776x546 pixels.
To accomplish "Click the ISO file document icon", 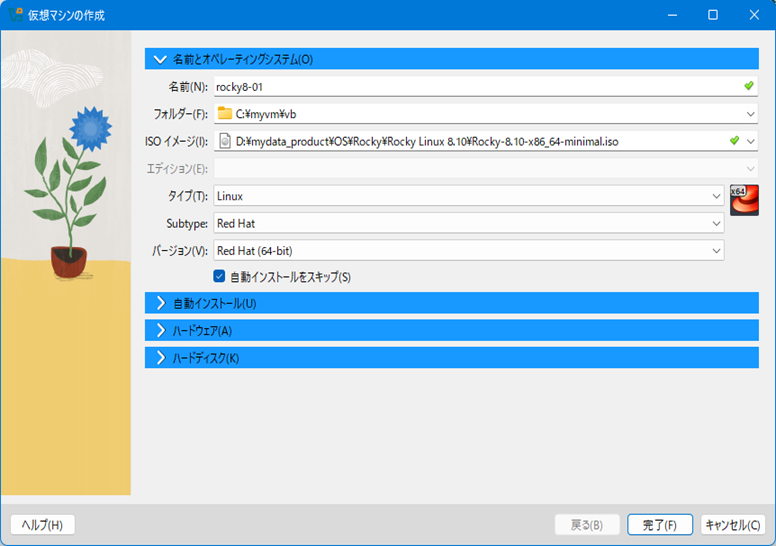I will tap(225, 141).
